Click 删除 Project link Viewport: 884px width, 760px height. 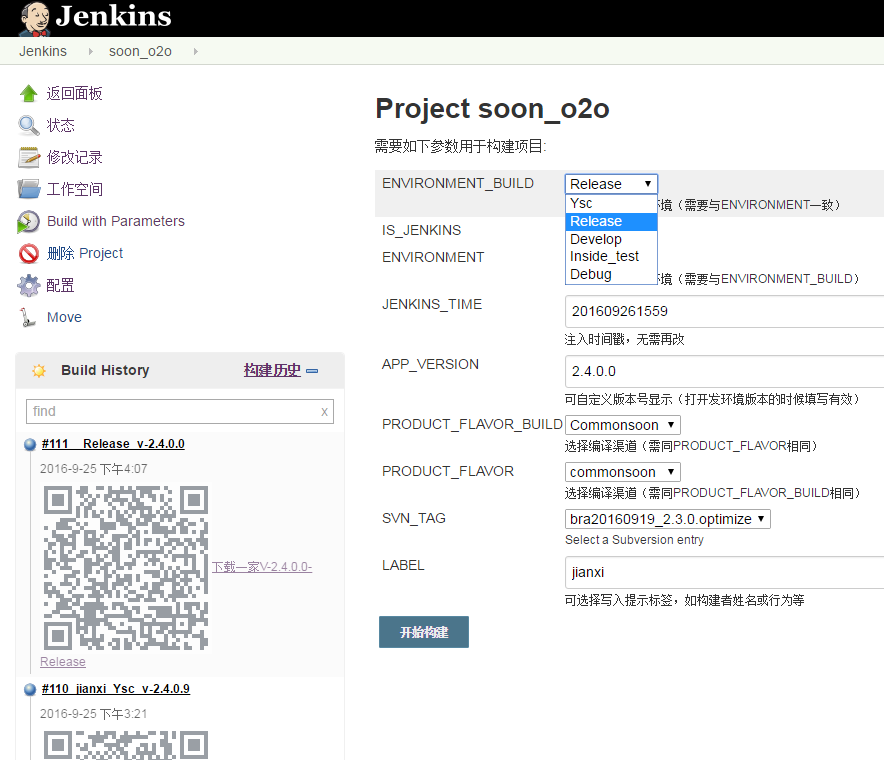85,253
